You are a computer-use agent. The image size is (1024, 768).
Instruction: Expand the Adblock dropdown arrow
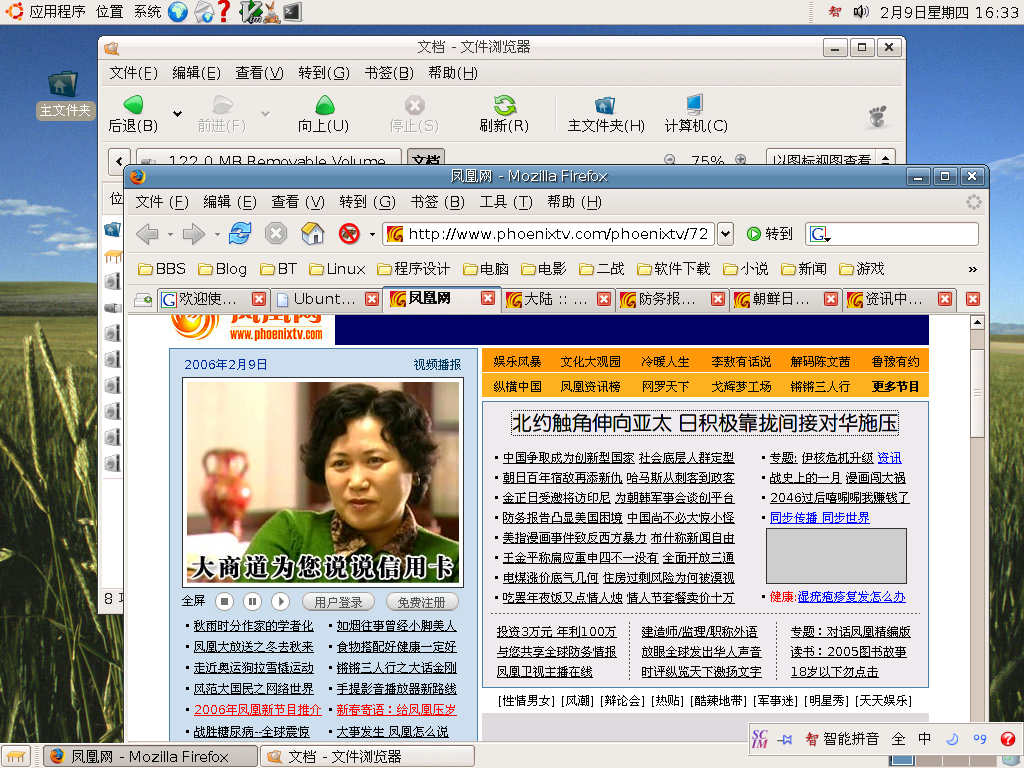coord(372,234)
